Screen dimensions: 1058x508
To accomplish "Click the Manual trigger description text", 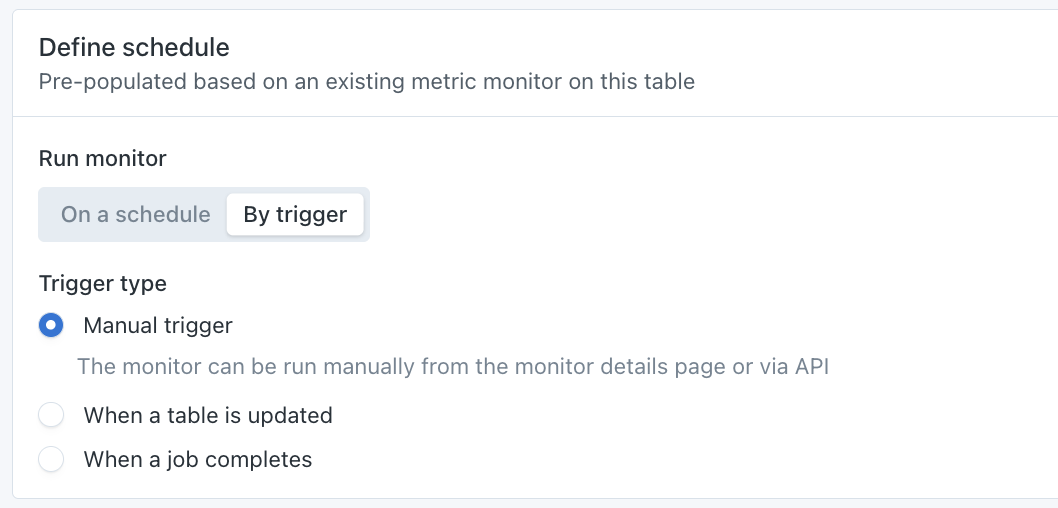I will click(x=453, y=367).
